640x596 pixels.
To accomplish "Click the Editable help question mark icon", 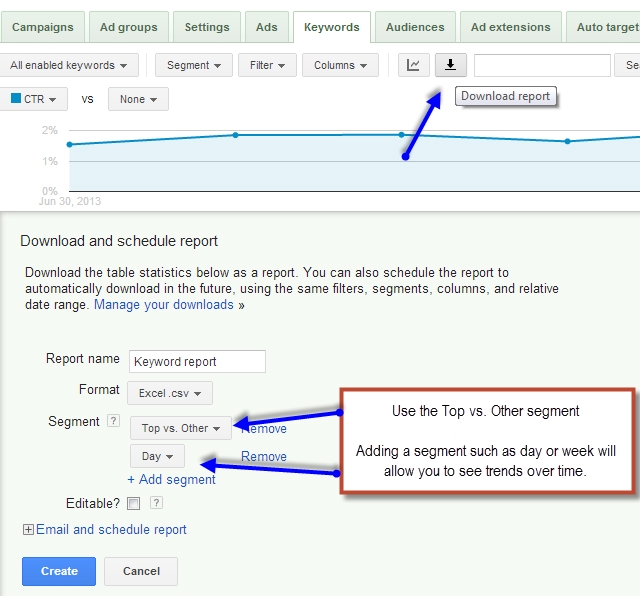I will tap(156, 503).
